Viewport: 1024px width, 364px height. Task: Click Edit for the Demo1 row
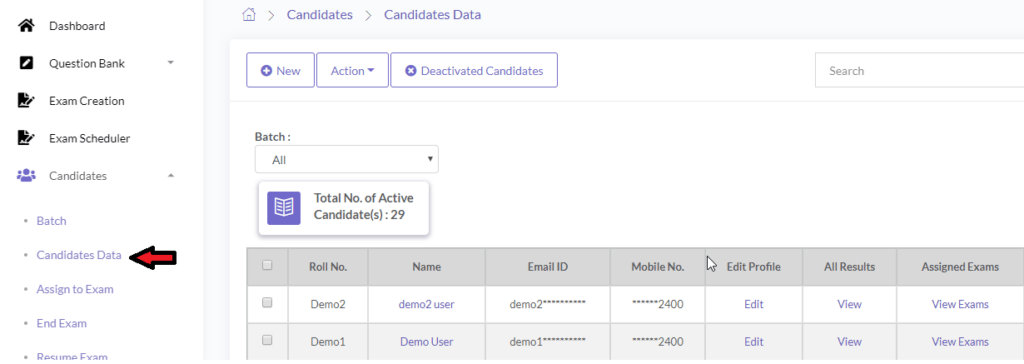click(754, 341)
